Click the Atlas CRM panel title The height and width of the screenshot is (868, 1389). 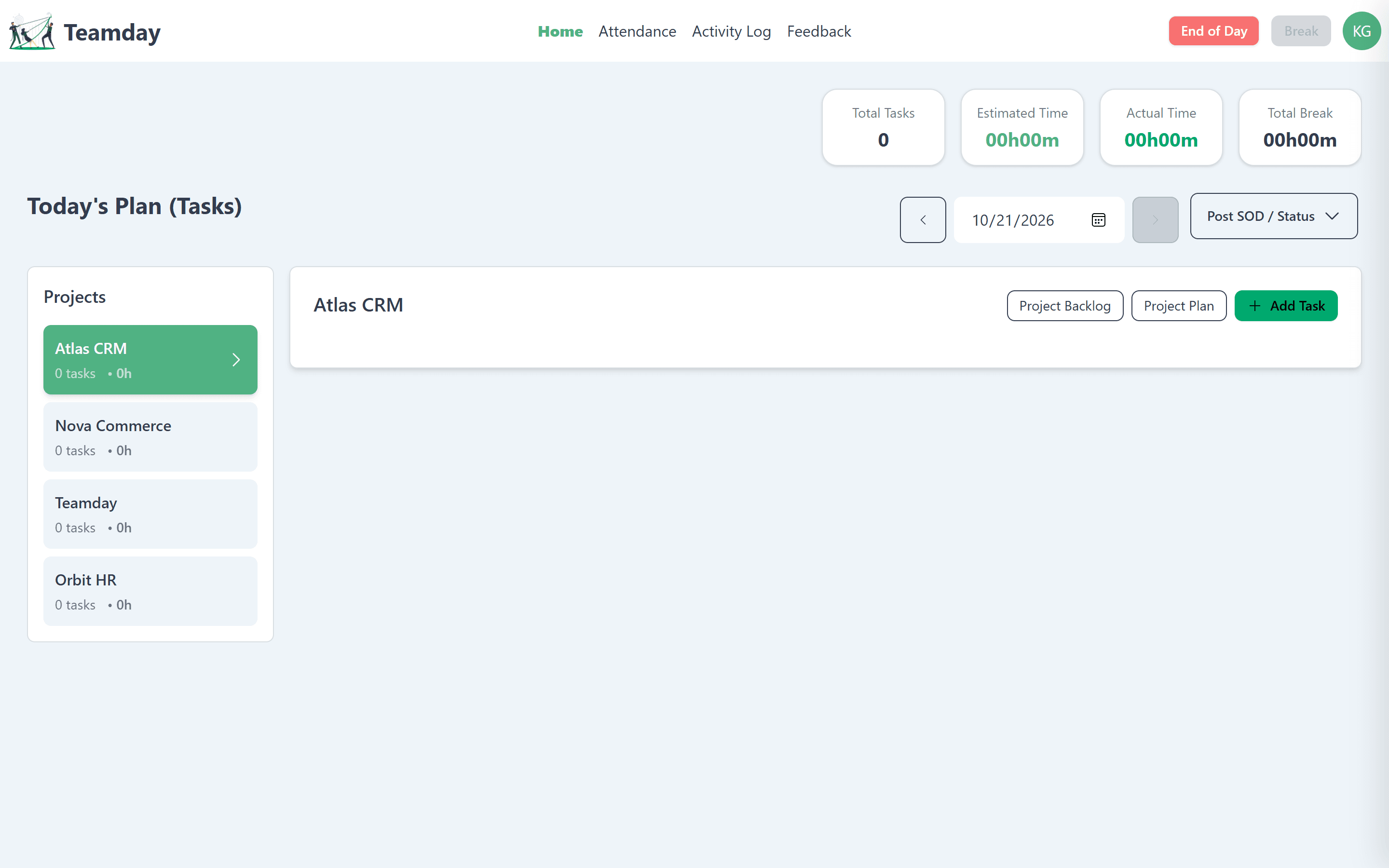click(x=358, y=305)
